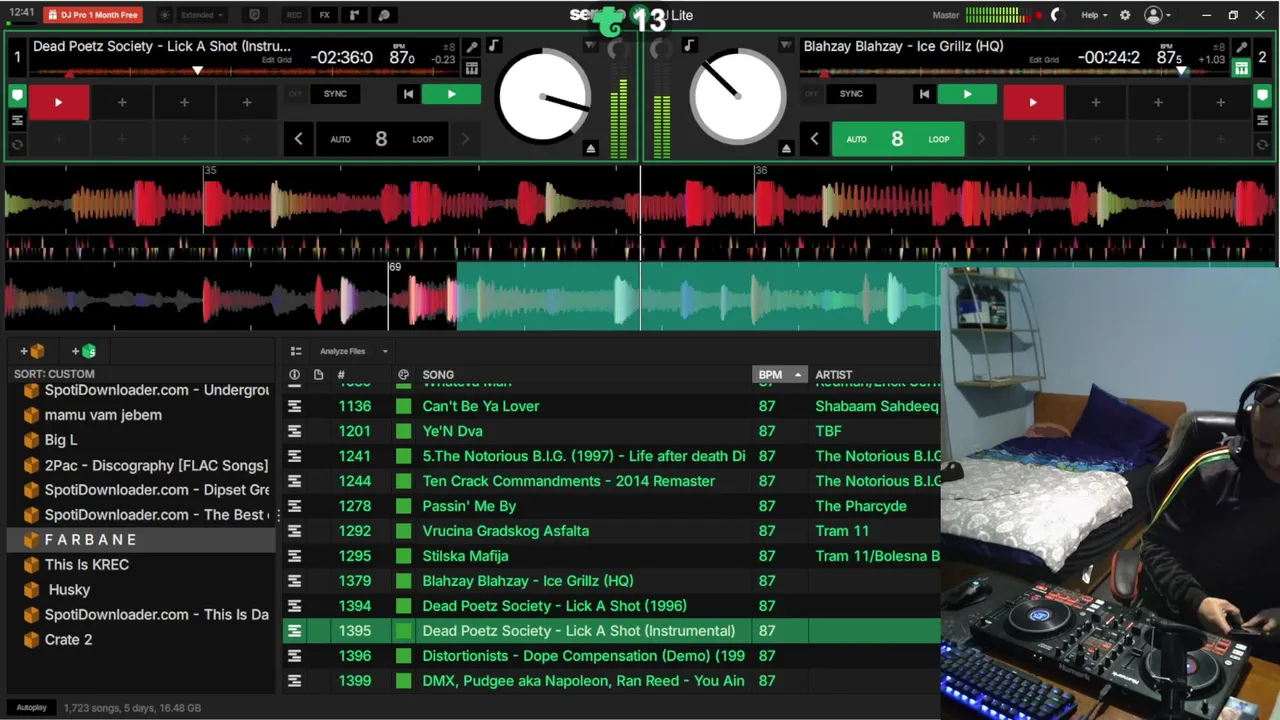Disable the active 8-beat auto loop on deck 2
This screenshot has width=1280, height=720.
tap(897, 139)
